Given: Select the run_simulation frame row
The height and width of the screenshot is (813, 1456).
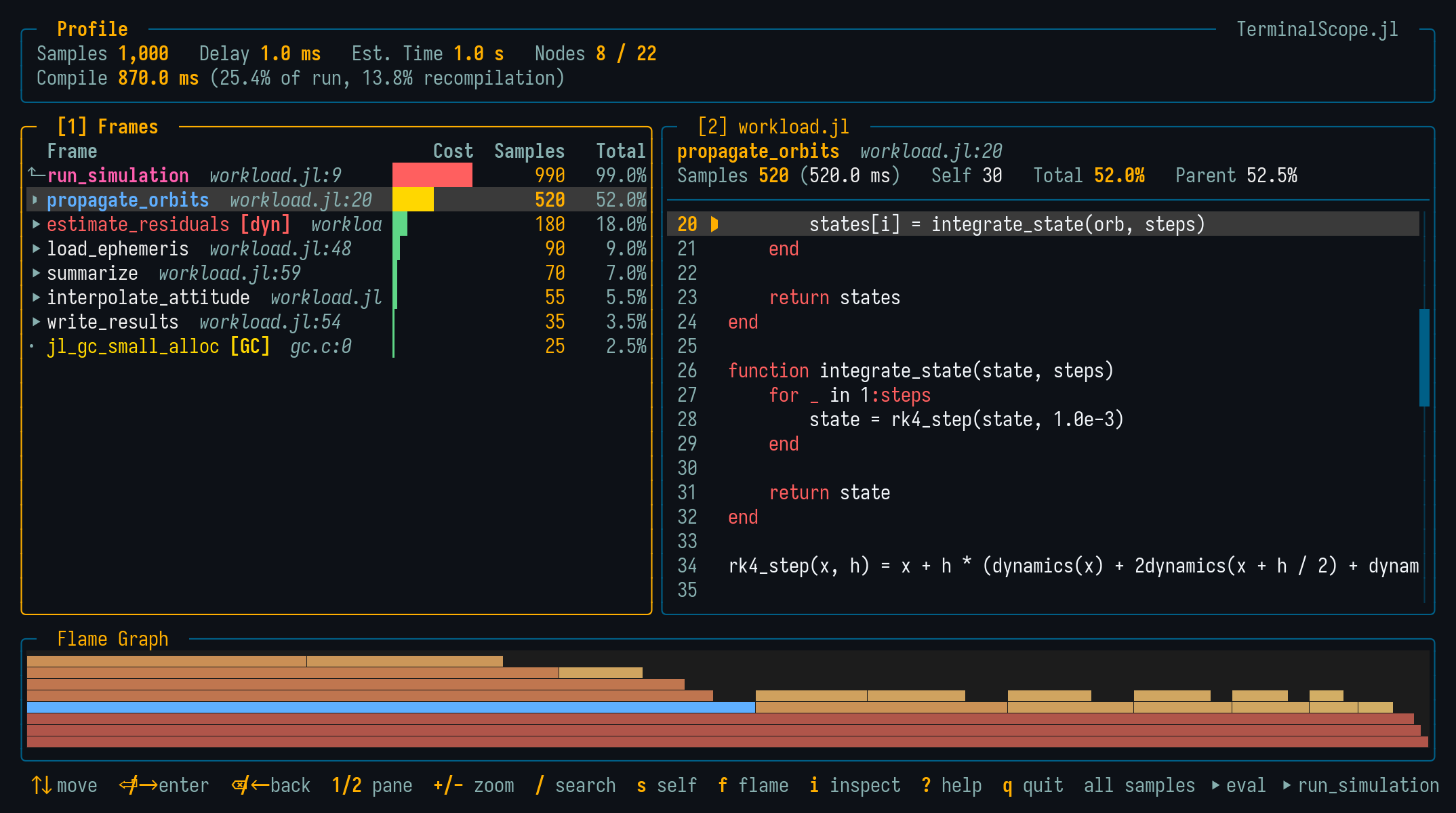Looking at the screenshot, I should point(337,175).
